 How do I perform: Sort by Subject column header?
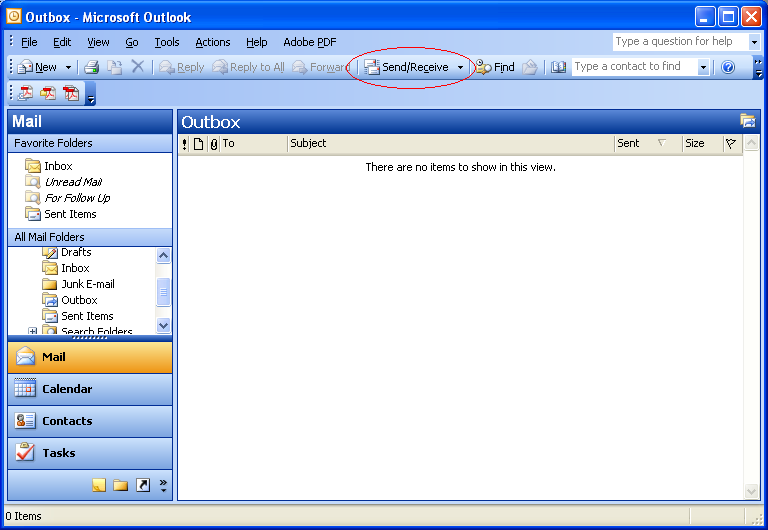tap(451, 144)
